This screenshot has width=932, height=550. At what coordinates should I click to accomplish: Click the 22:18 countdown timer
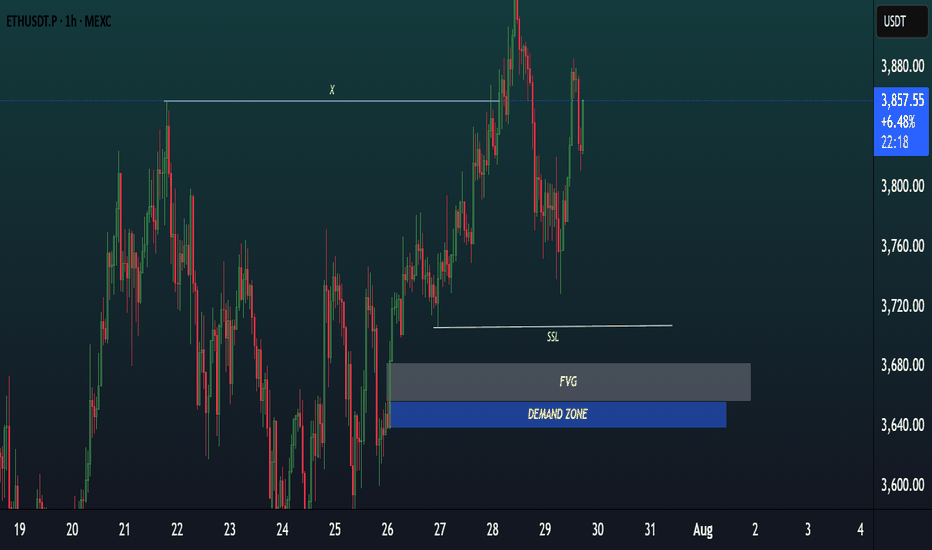coord(895,142)
